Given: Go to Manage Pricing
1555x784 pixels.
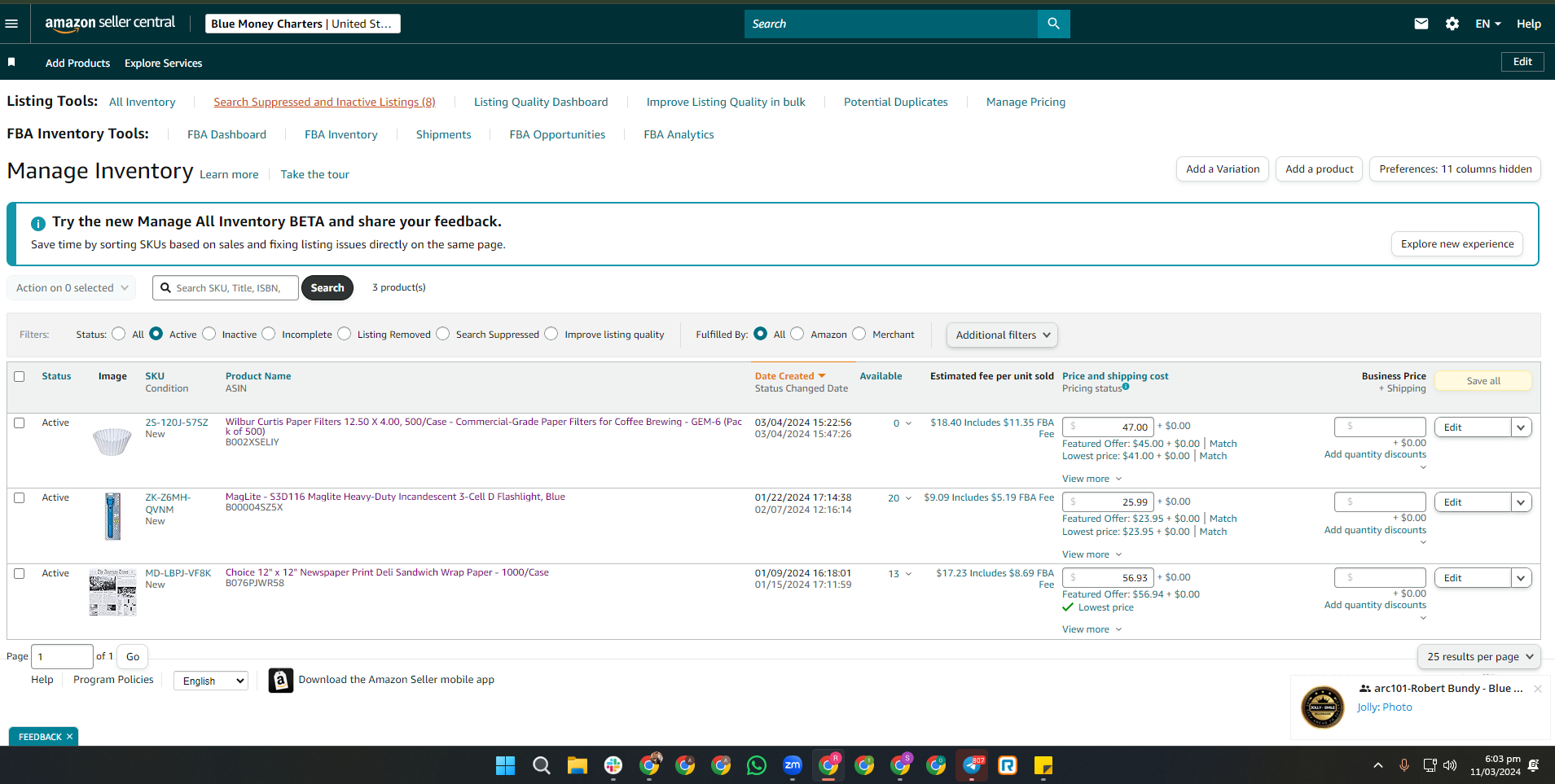Looking at the screenshot, I should point(1026,102).
